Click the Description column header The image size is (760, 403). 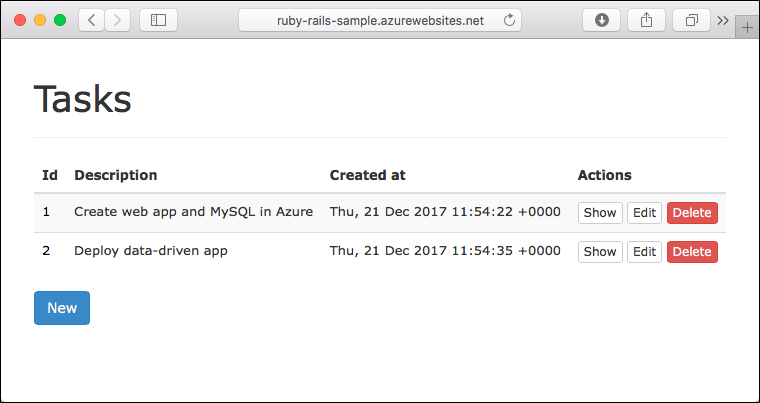pyautogui.click(x=115, y=175)
